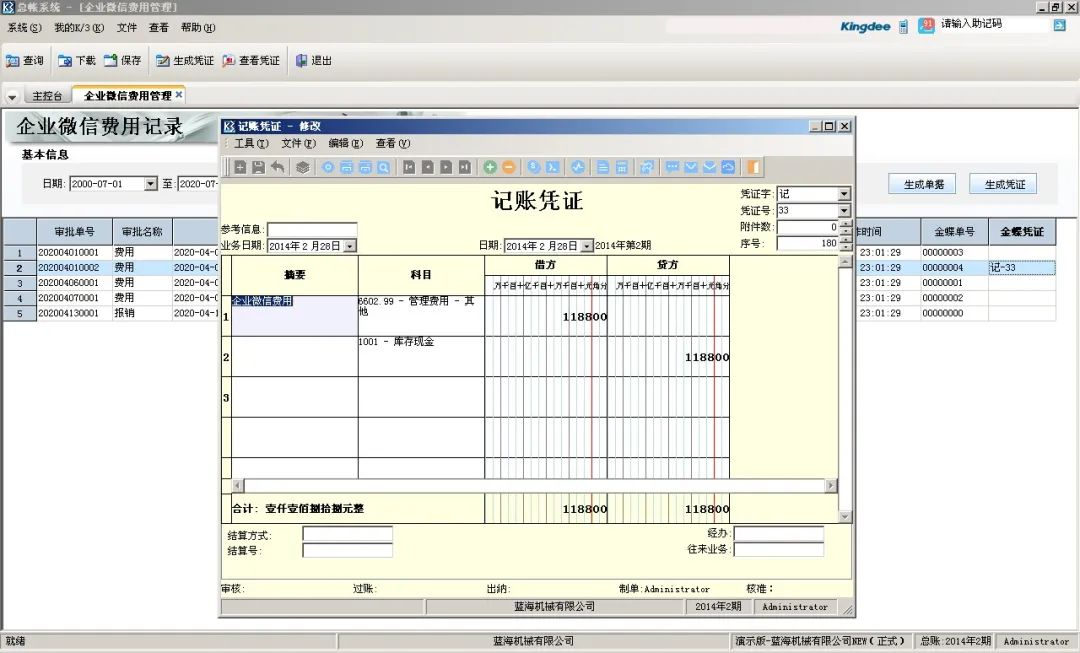Click the blue sigma balance icon
Image resolution: width=1080 pixels, height=653 pixels.
[552, 167]
